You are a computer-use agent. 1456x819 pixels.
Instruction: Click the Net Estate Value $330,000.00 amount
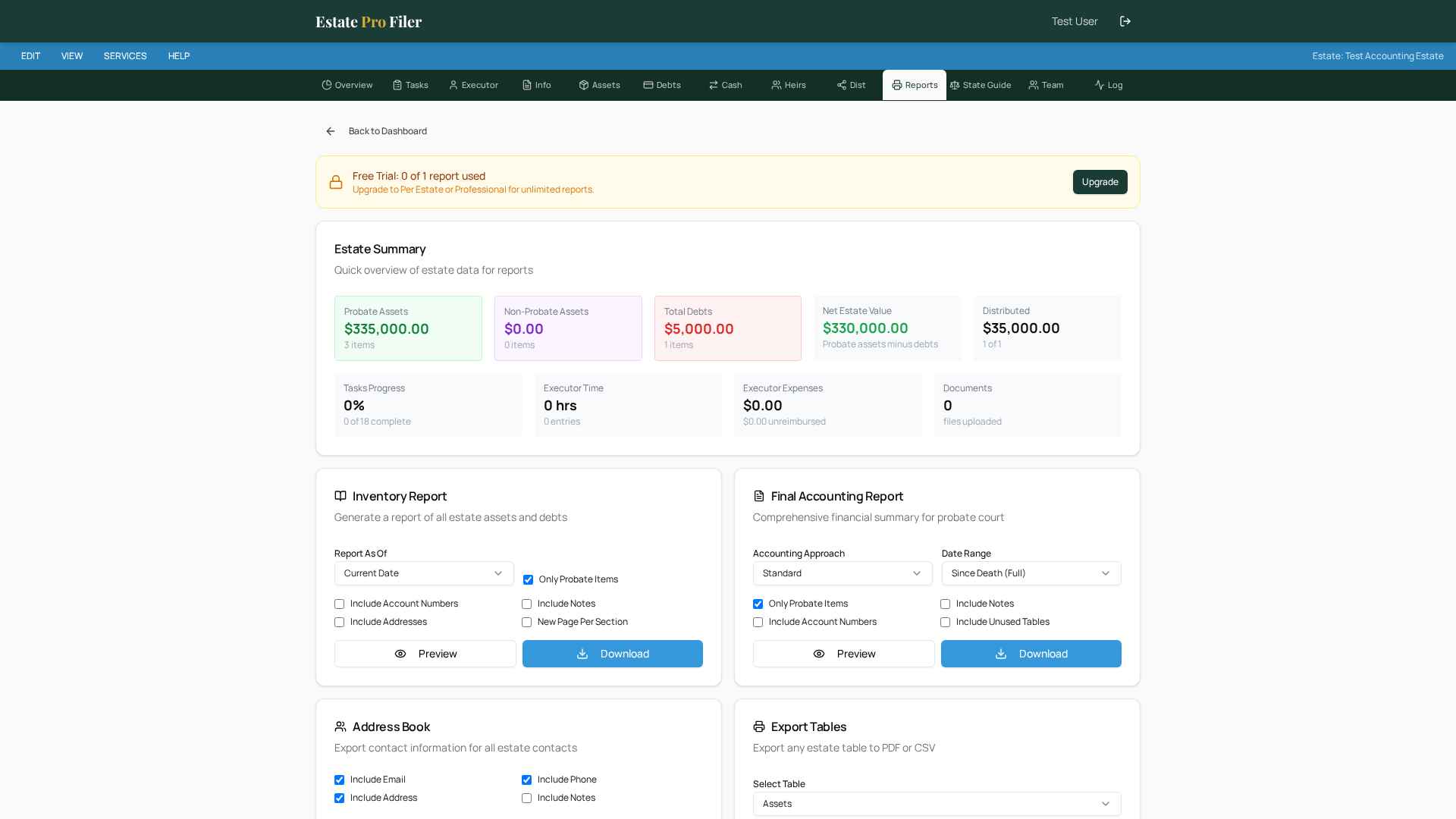point(865,328)
